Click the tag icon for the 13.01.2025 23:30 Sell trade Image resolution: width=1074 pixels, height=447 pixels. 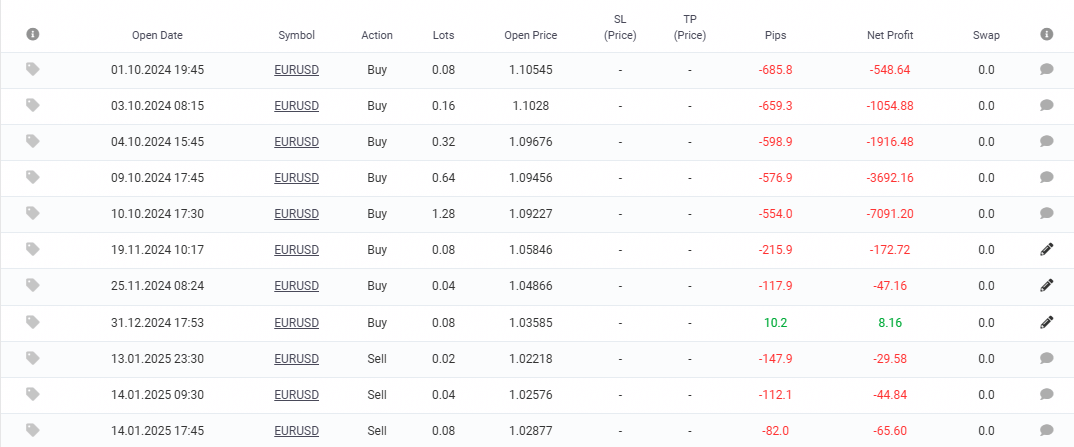coord(32,358)
